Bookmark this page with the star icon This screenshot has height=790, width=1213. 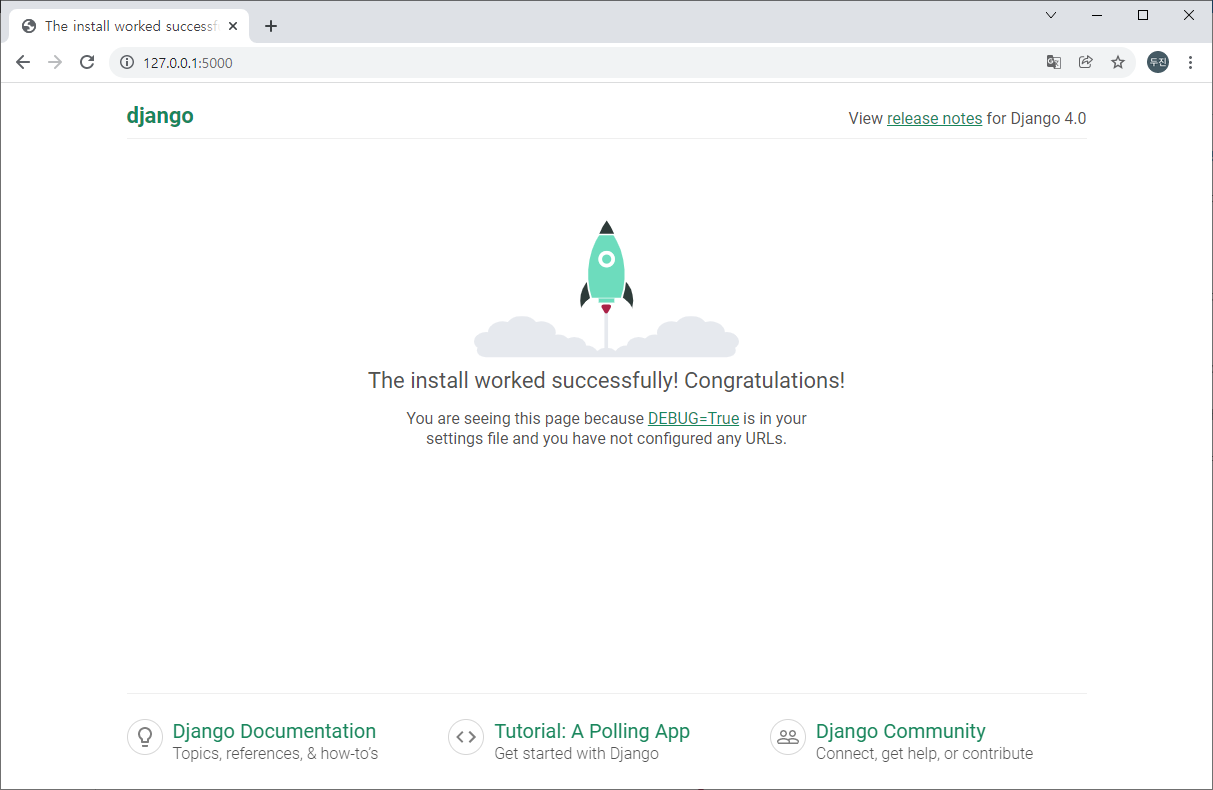1118,62
